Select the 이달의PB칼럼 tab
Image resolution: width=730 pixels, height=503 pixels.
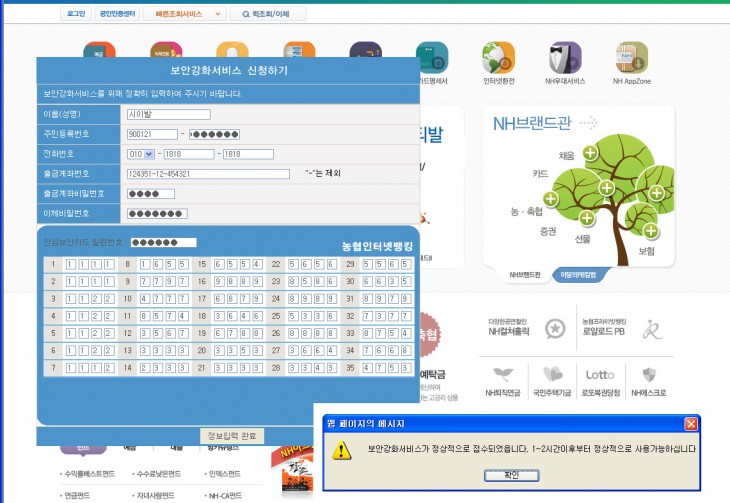click(x=578, y=275)
